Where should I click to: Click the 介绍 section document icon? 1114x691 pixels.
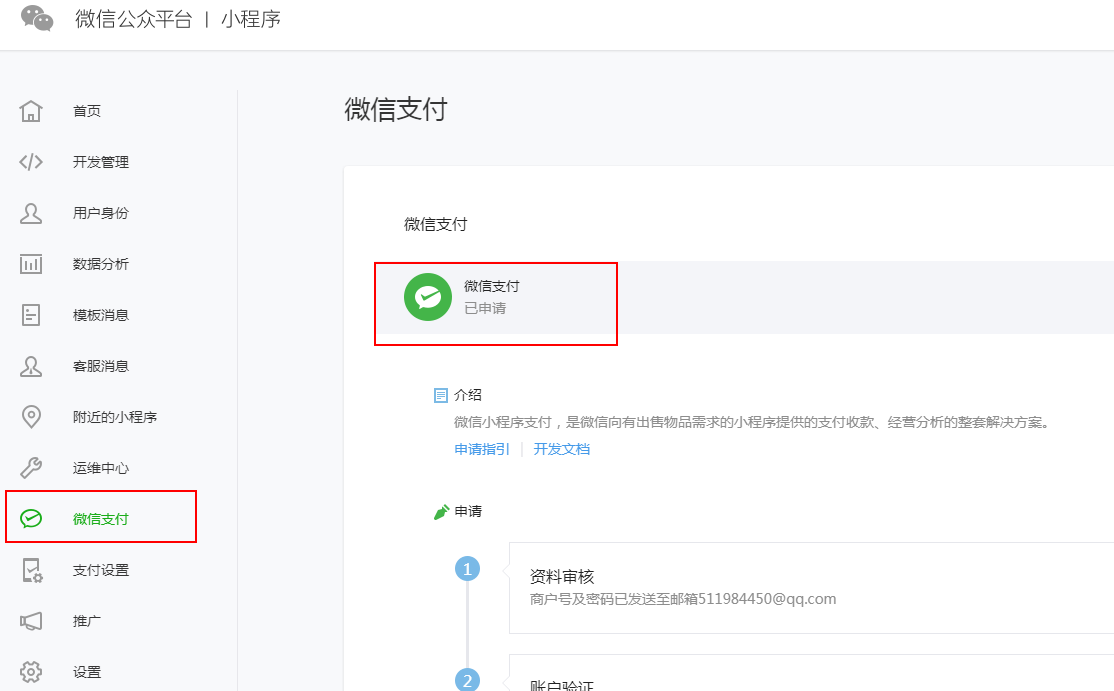[440, 395]
